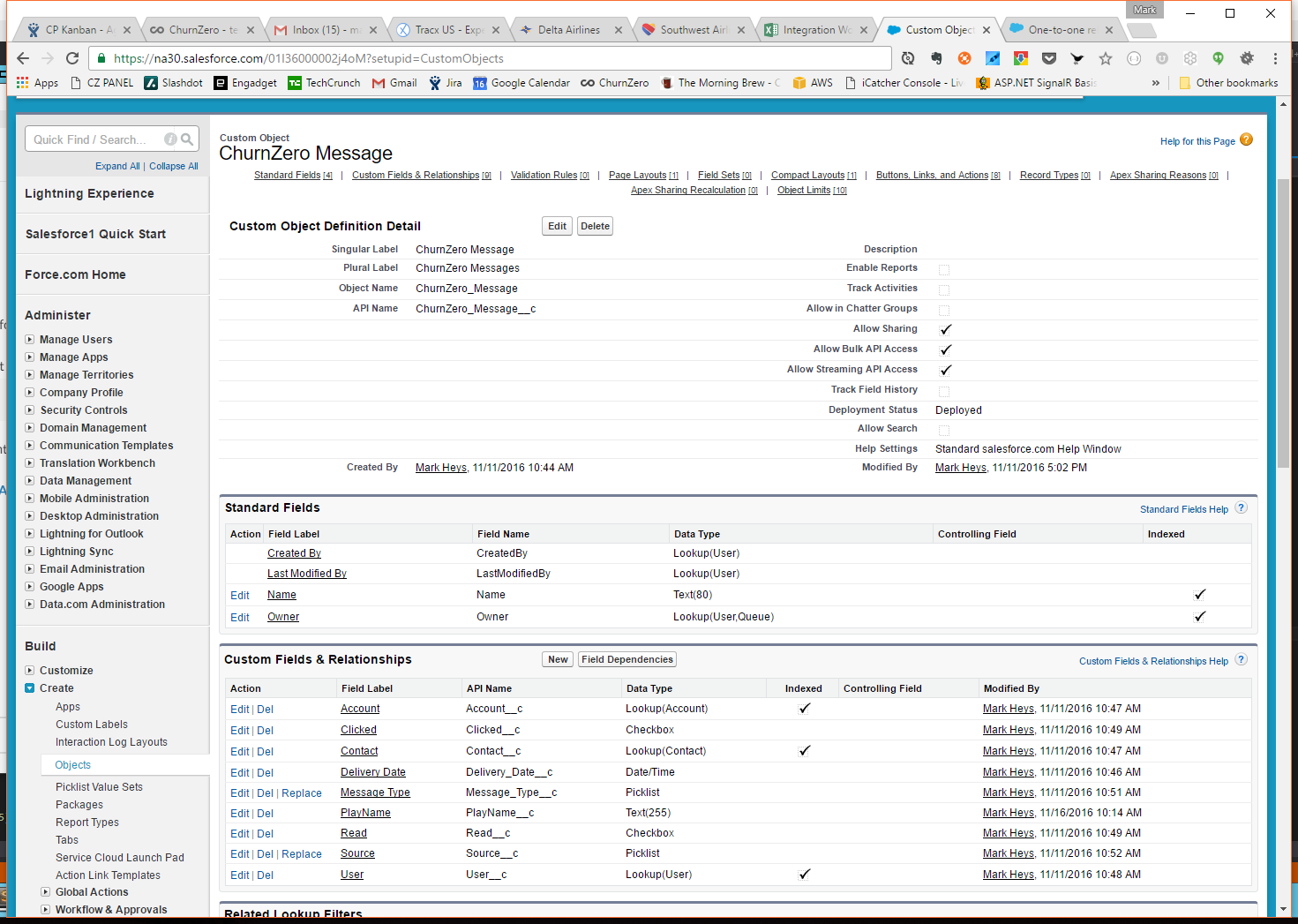Switch to the Integration spreadsheet tab
This screenshot has width=1298, height=924.
coord(815,30)
